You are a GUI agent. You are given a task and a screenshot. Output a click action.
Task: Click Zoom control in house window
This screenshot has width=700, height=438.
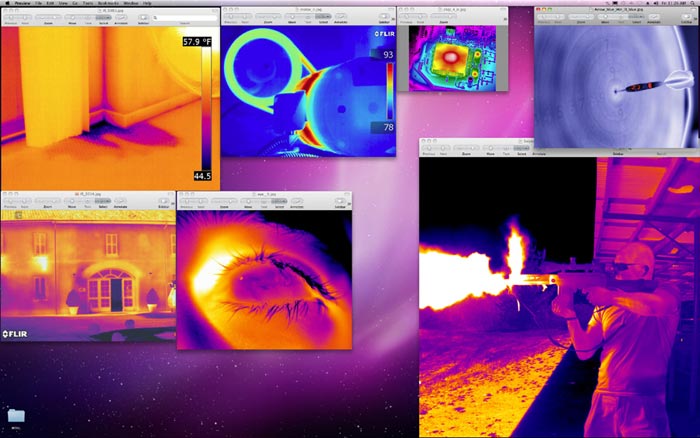click(47, 201)
